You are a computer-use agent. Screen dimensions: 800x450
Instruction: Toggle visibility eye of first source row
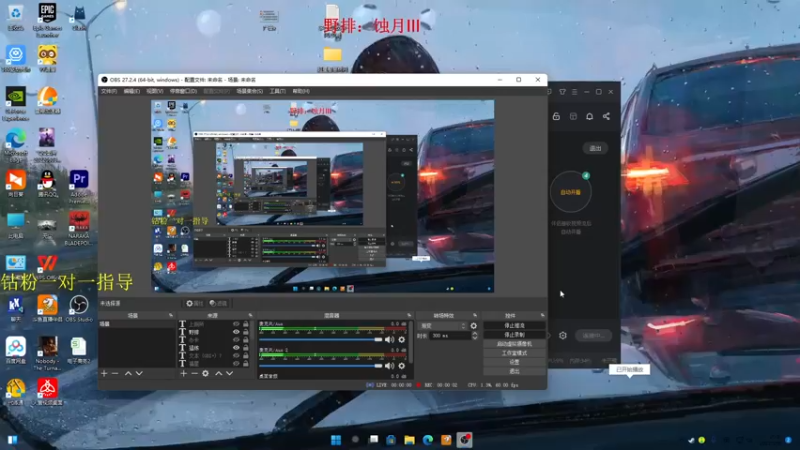tap(236, 324)
